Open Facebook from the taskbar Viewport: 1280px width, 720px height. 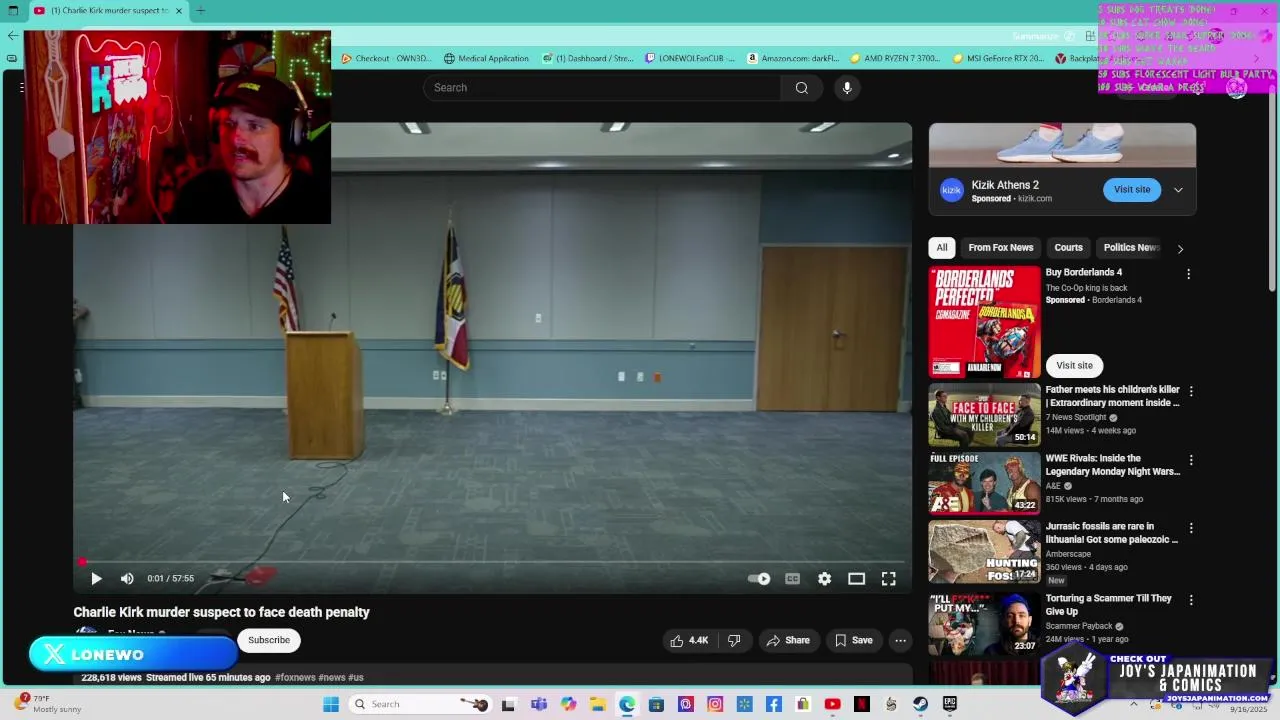tap(774, 704)
